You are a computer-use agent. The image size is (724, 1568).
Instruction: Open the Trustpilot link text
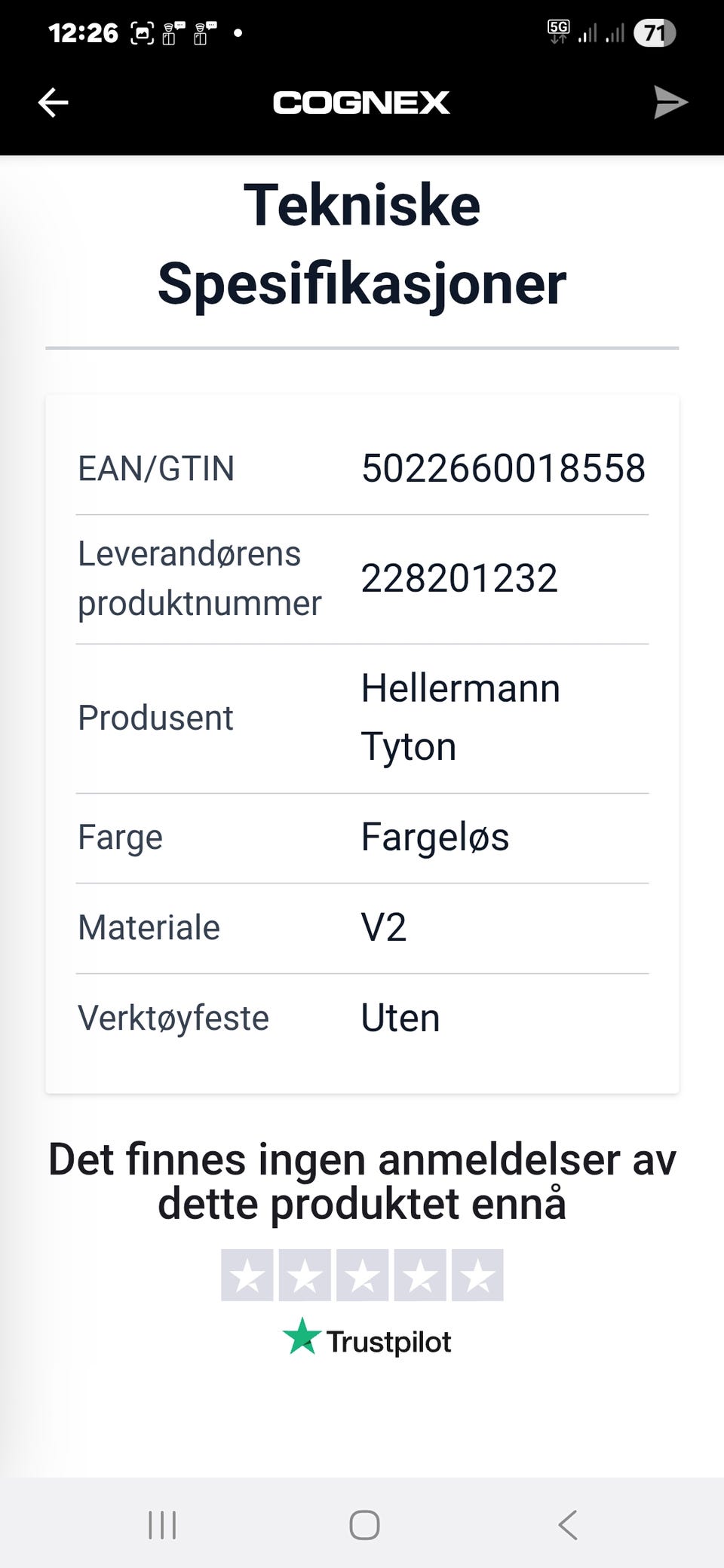388,1342
